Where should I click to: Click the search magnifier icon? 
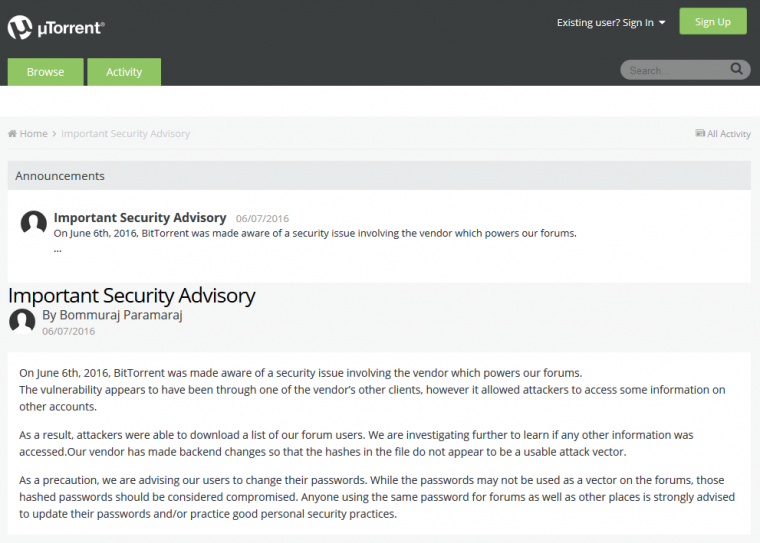pyautogui.click(x=736, y=69)
